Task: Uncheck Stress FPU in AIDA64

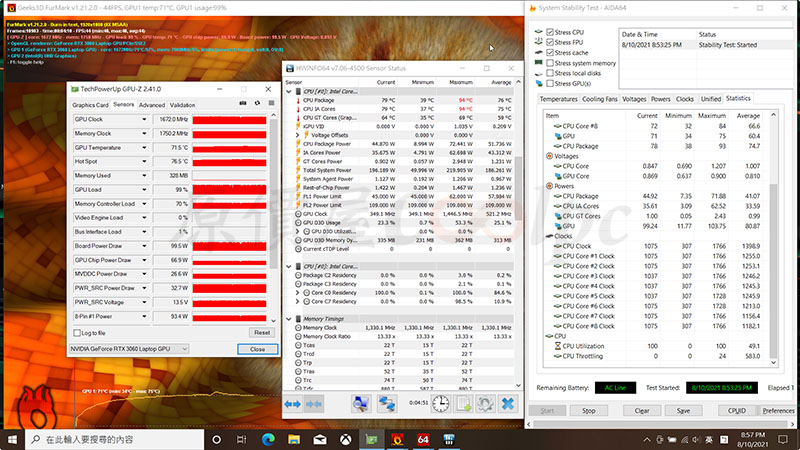Action: click(550, 42)
